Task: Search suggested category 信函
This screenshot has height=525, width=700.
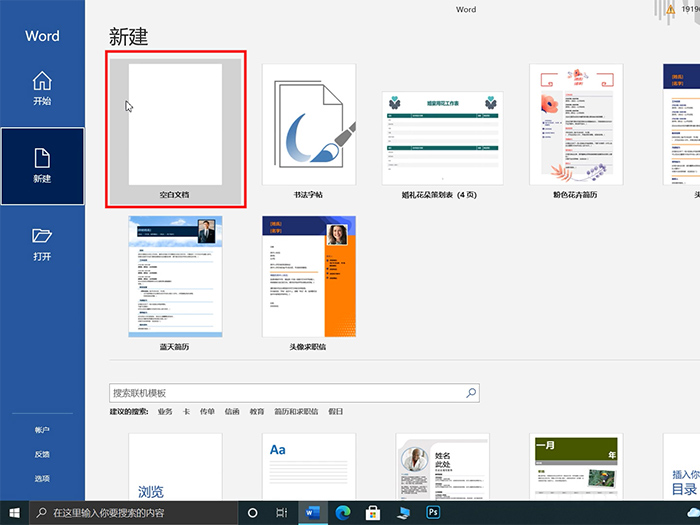Action: tap(232, 412)
